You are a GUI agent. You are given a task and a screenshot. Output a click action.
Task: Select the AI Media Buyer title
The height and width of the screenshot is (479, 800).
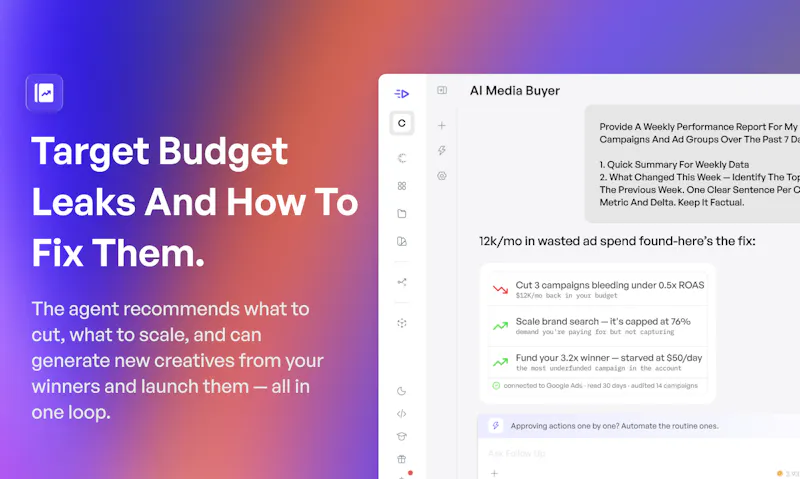tap(515, 91)
